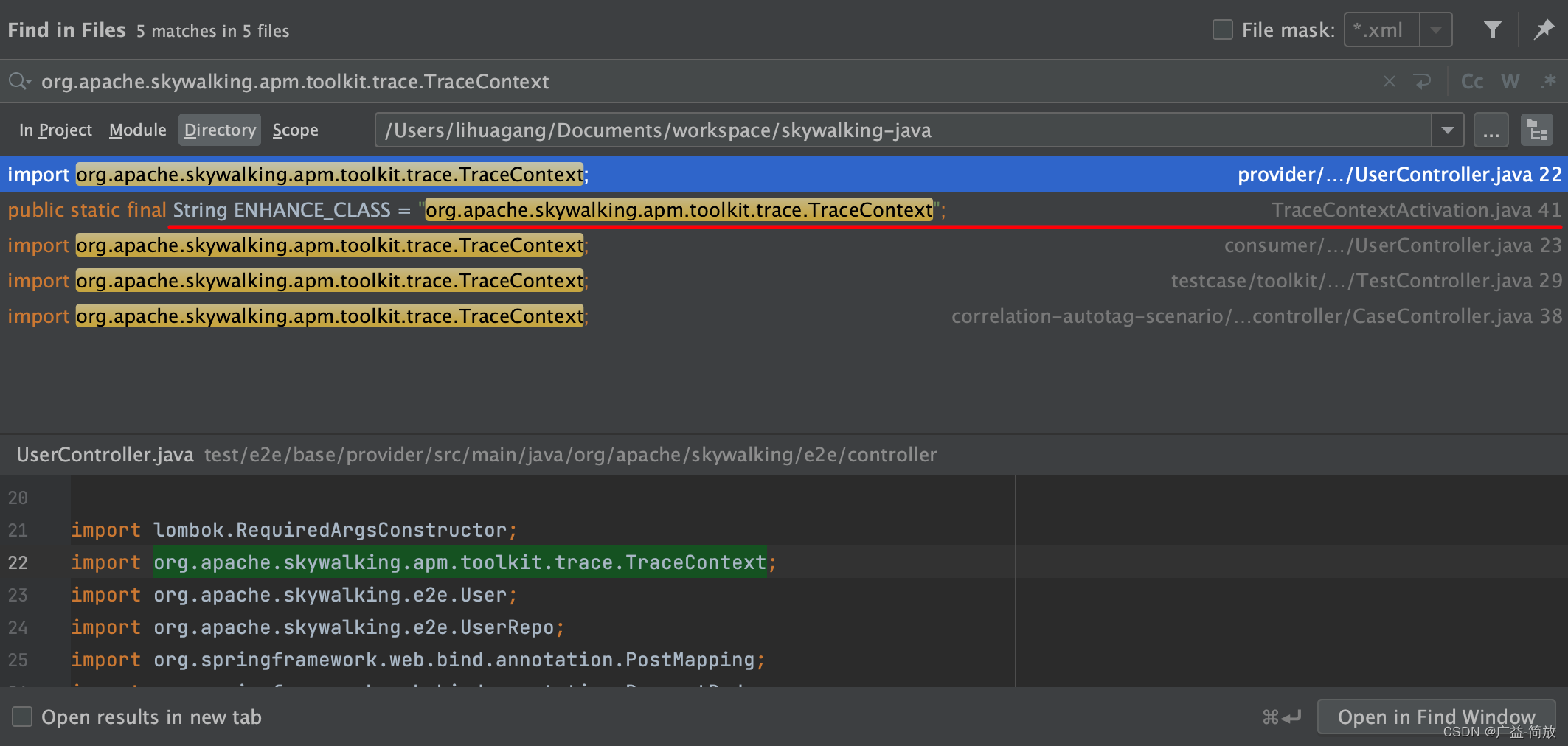Select the CaseController.java 38 result
The image size is (1568, 746).
point(784,316)
